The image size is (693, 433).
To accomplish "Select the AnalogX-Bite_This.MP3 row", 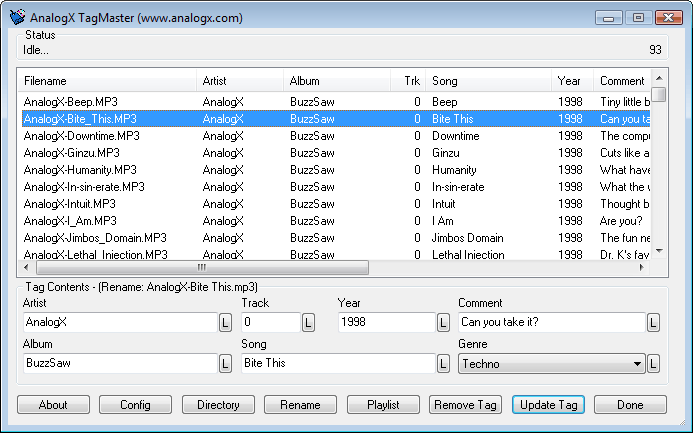I will point(336,119).
